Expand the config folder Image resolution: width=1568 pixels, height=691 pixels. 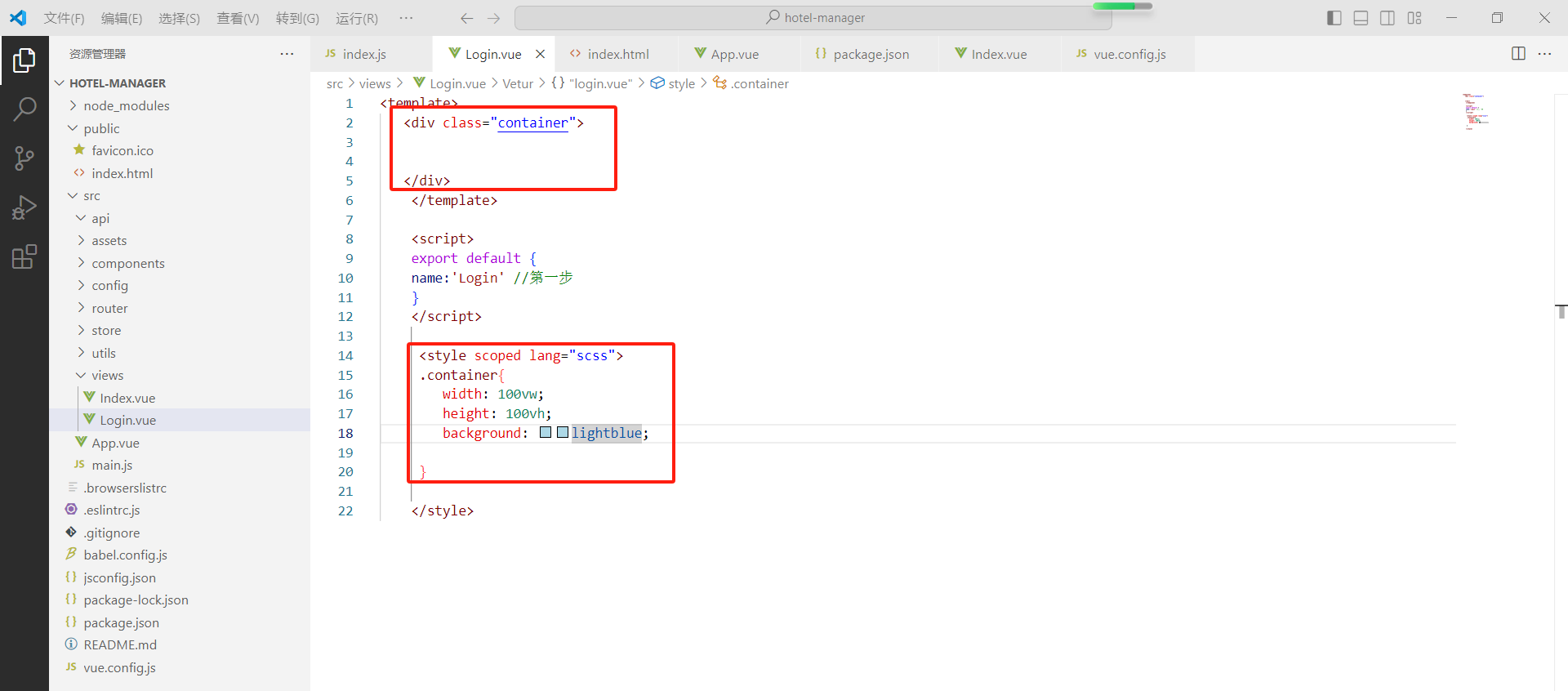[180, 285]
